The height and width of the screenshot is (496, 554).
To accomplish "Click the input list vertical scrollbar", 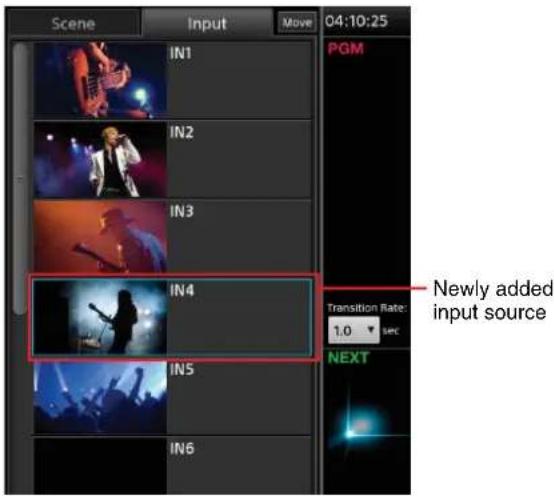I will 20,178.
